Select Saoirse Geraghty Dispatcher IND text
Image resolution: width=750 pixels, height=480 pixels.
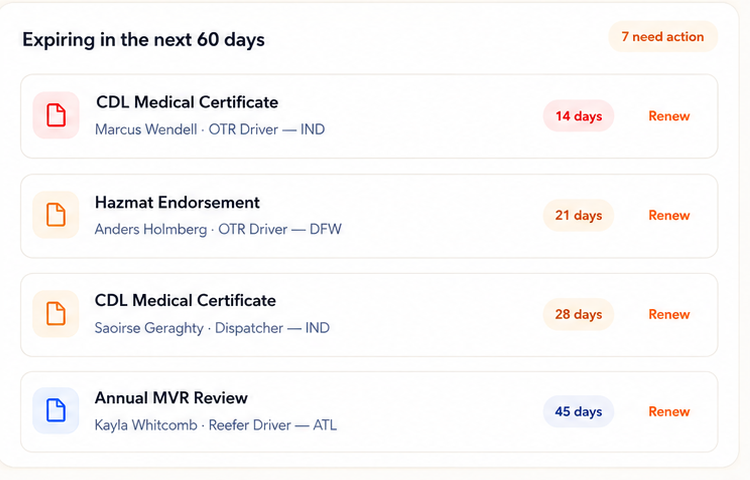[212, 328]
